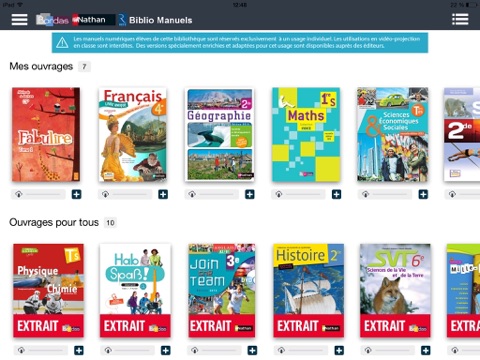Download the Fabulire book via cloud icon

[x=19, y=194]
